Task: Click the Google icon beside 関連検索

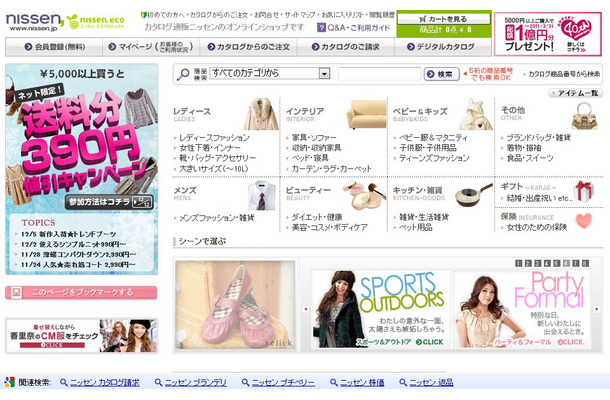Action: pos(9,382)
